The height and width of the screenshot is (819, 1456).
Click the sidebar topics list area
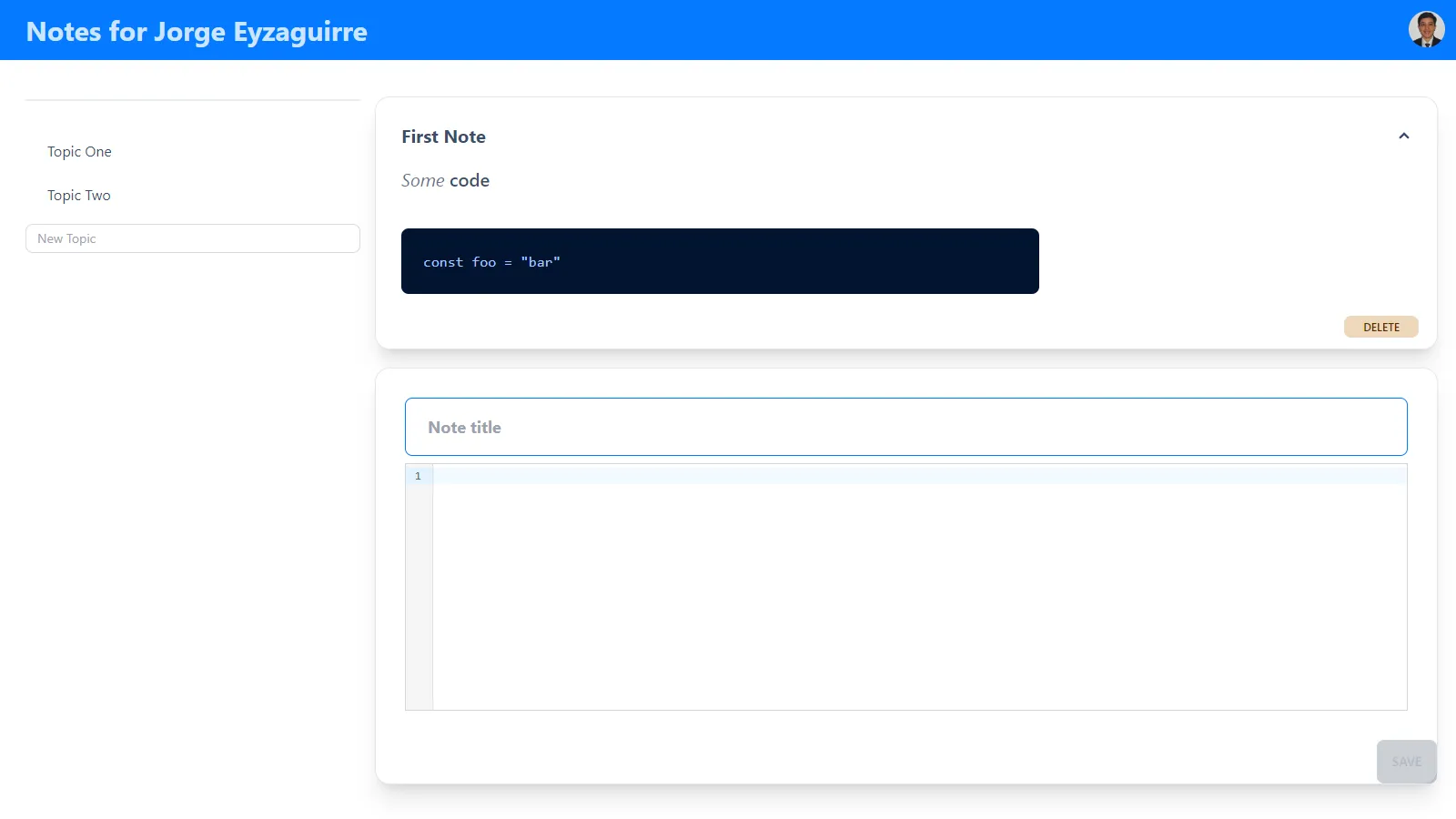192,173
